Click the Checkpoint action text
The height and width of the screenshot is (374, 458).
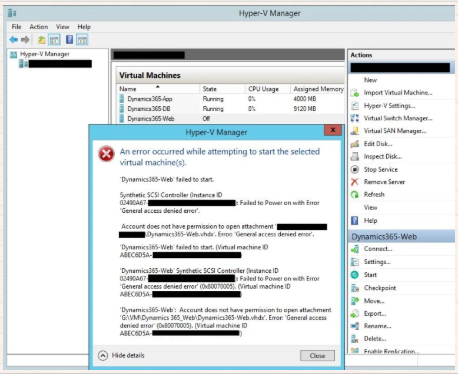coord(380,288)
